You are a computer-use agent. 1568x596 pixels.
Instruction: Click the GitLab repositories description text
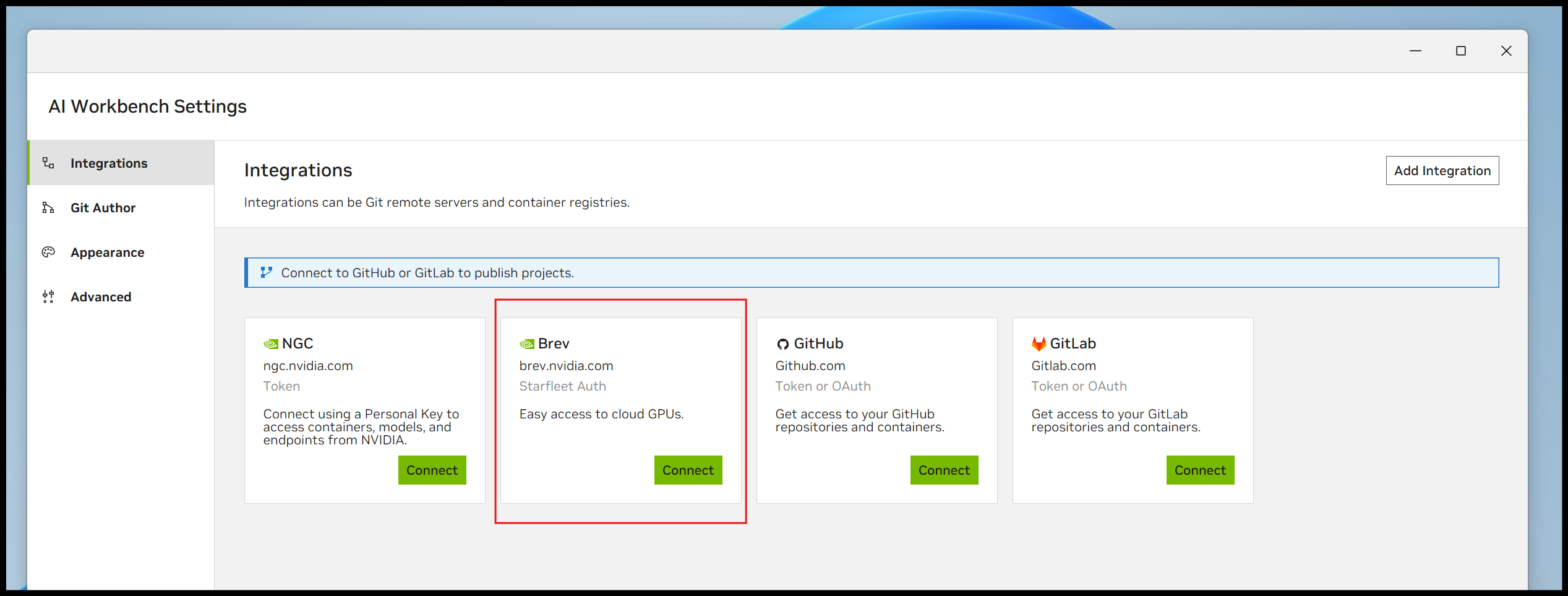coord(1116,421)
